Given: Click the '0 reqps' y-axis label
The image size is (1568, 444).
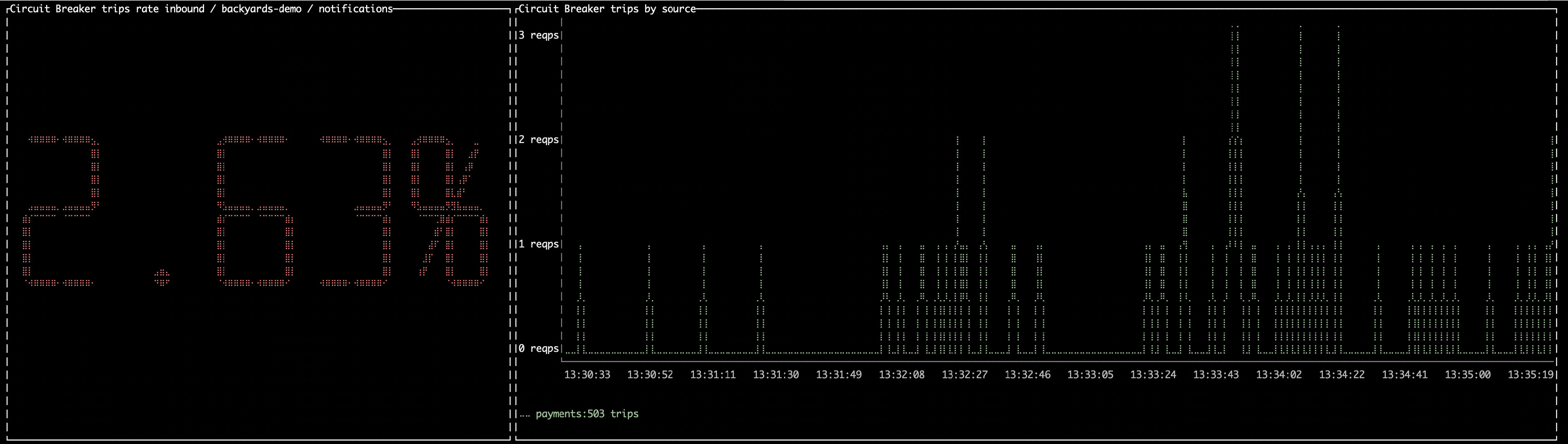Looking at the screenshot, I should click(x=539, y=349).
